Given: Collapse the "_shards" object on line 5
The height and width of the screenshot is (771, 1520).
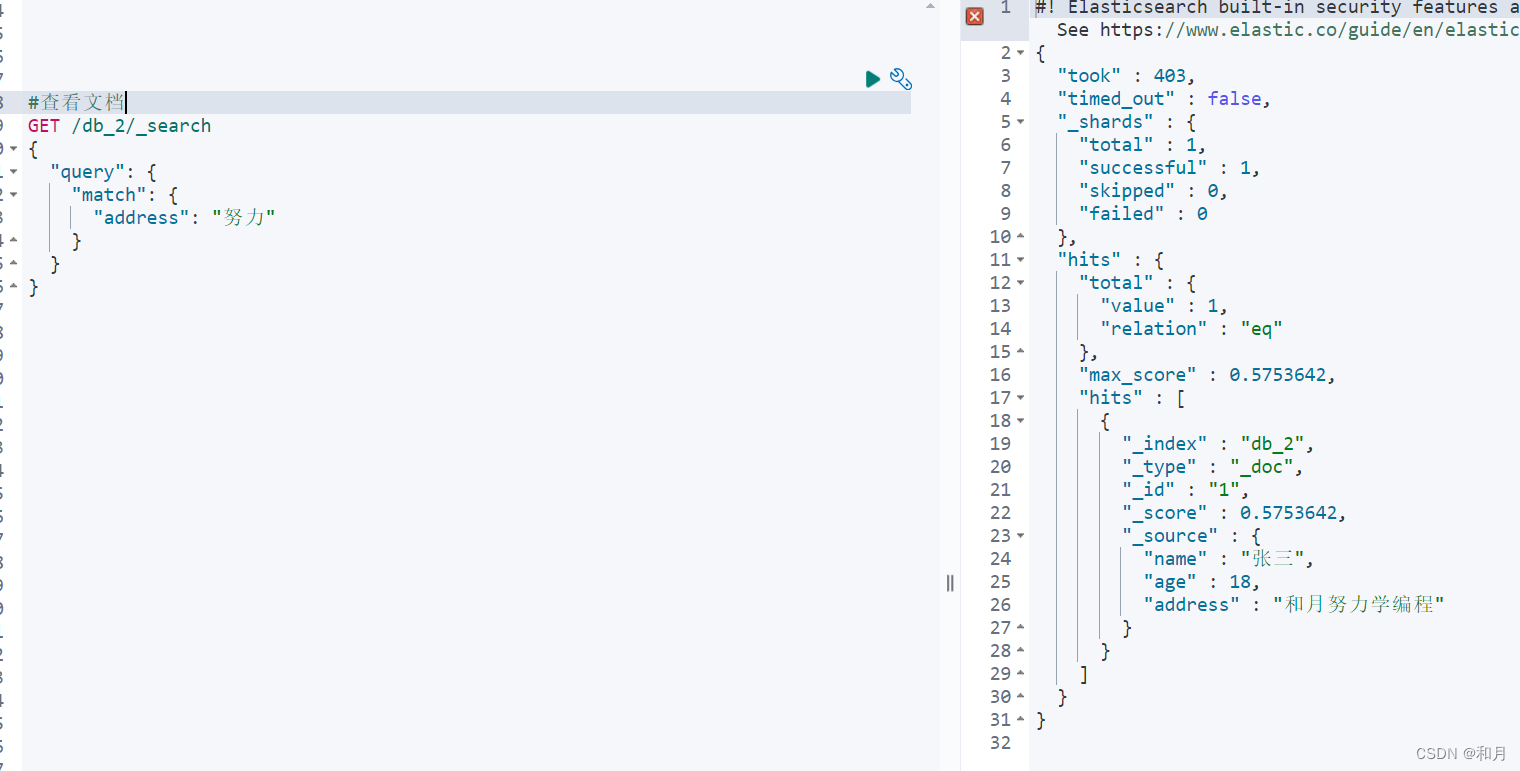Looking at the screenshot, I should click(1021, 121).
